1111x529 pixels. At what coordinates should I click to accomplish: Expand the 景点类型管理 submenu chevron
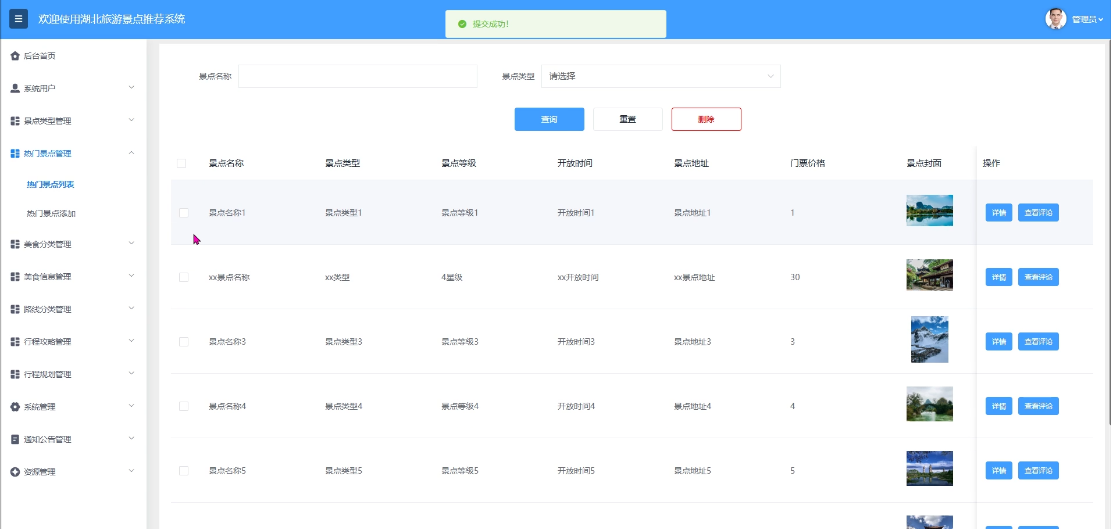(131, 120)
